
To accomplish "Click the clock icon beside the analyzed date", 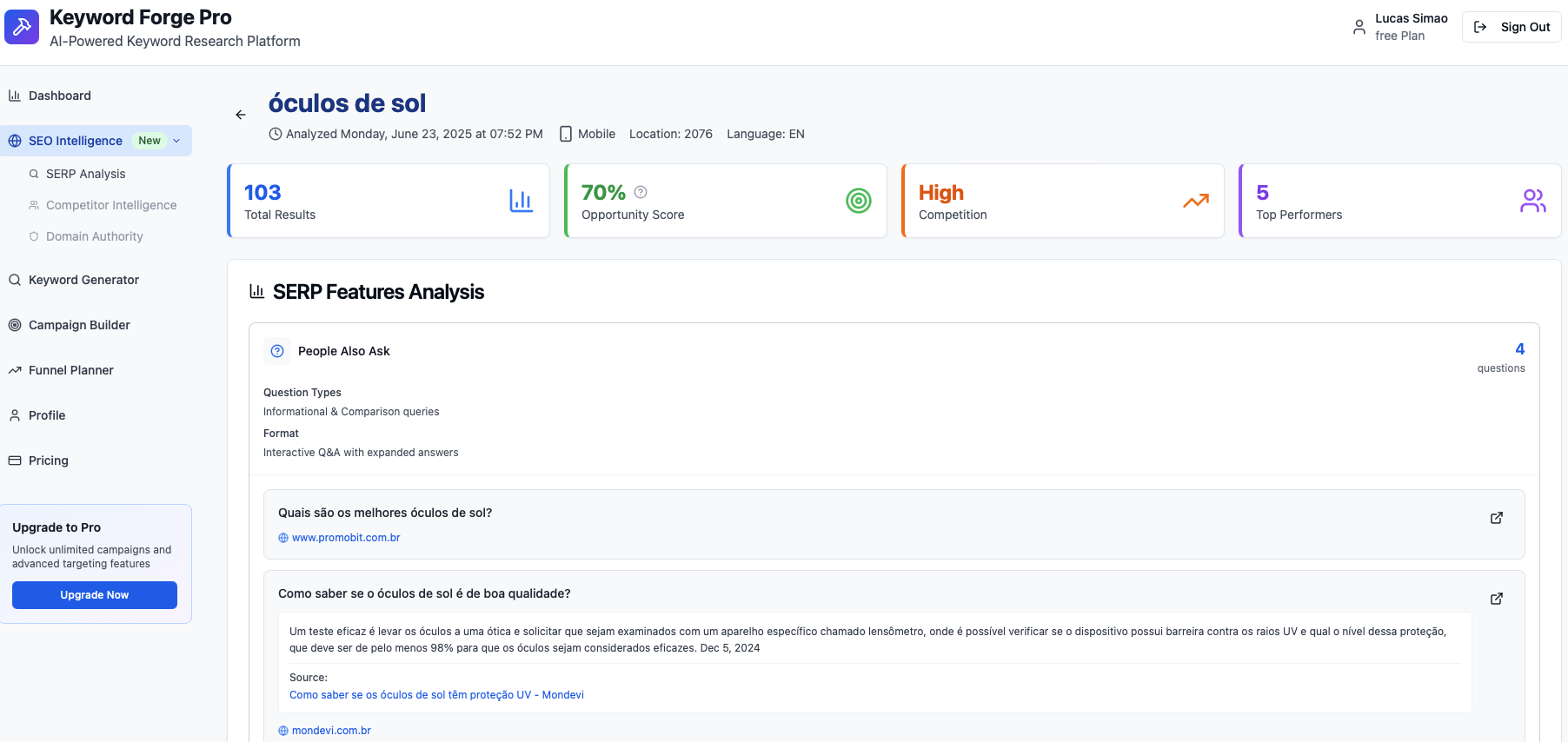I will coord(276,134).
